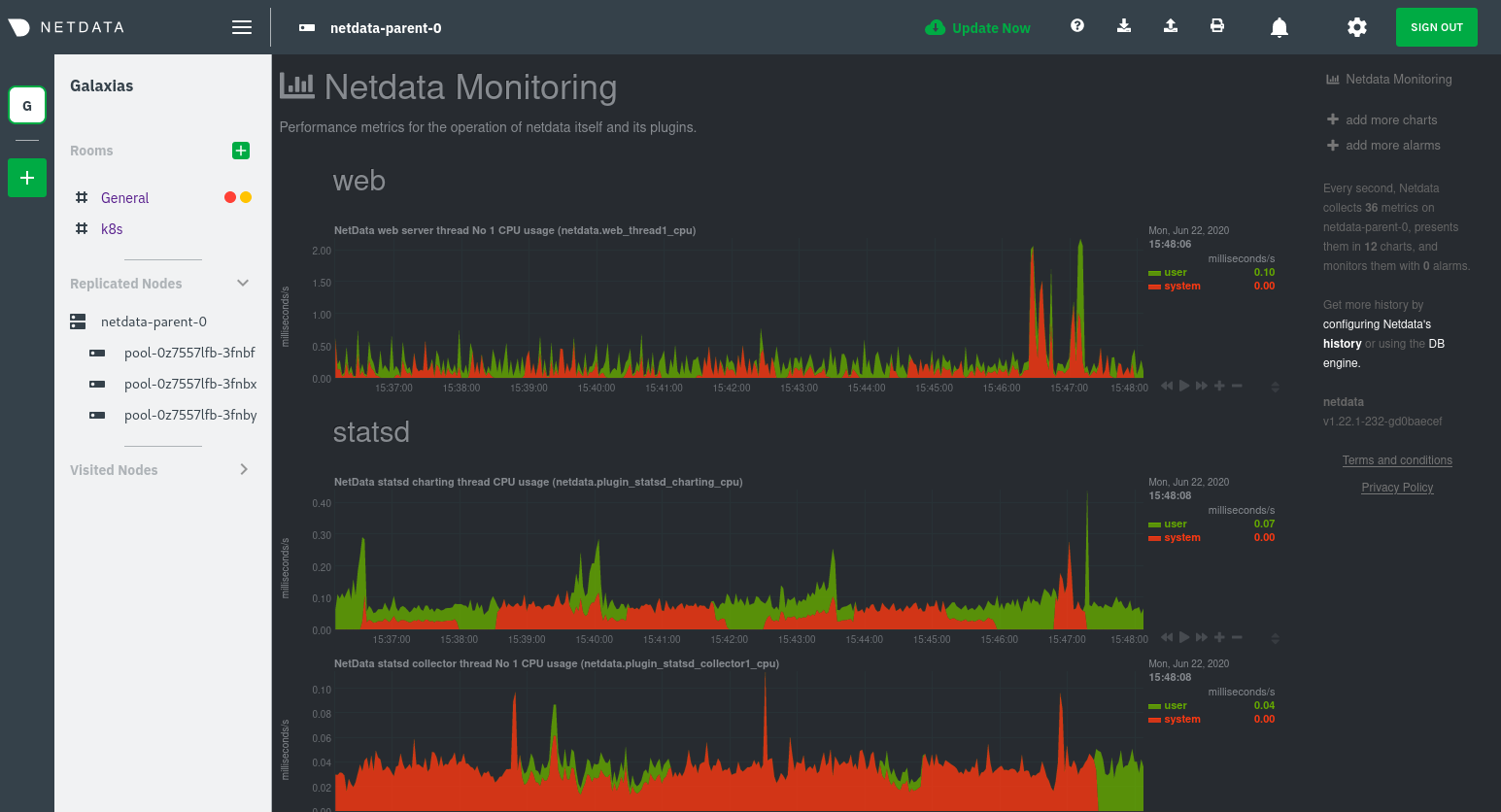Zoom in the web thread chart
The width and height of the screenshot is (1501, 812).
click(x=1219, y=386)
